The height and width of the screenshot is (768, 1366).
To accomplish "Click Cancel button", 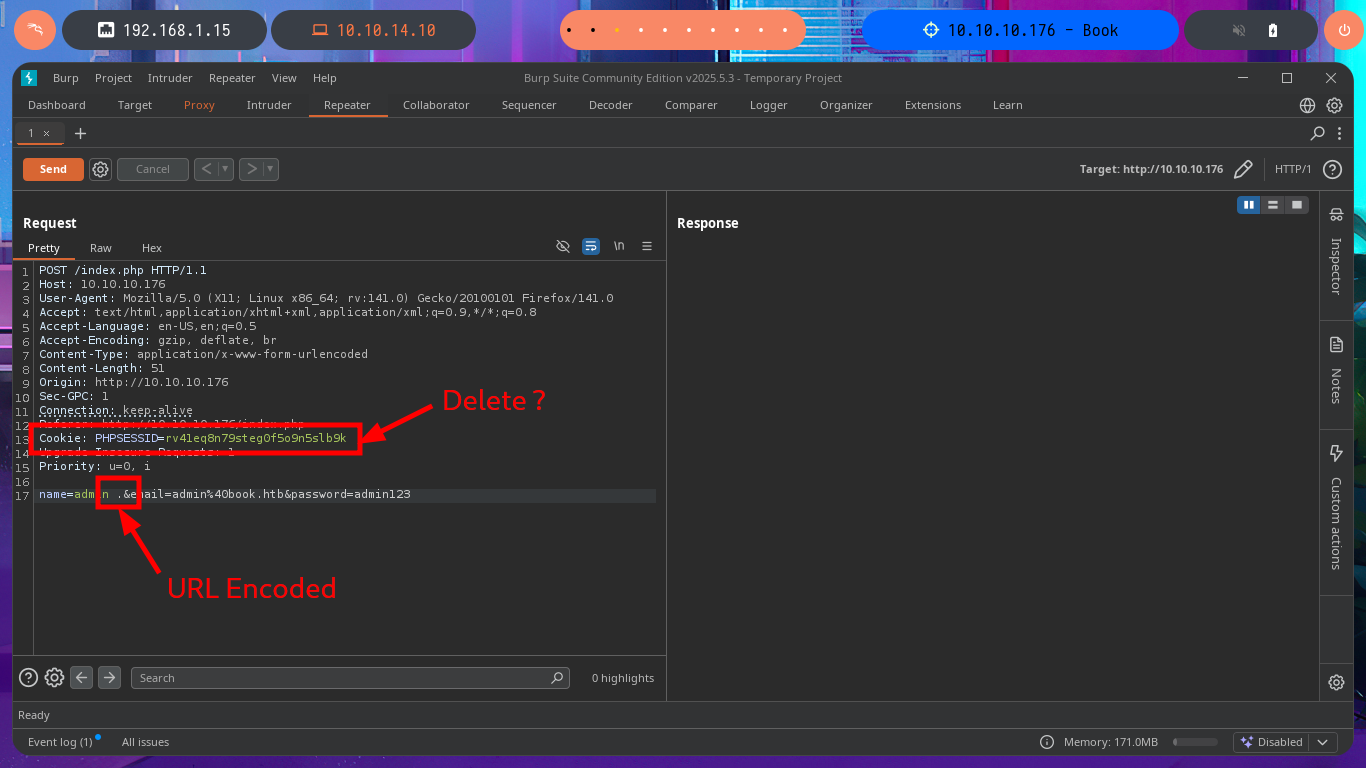I will [153, 169].
